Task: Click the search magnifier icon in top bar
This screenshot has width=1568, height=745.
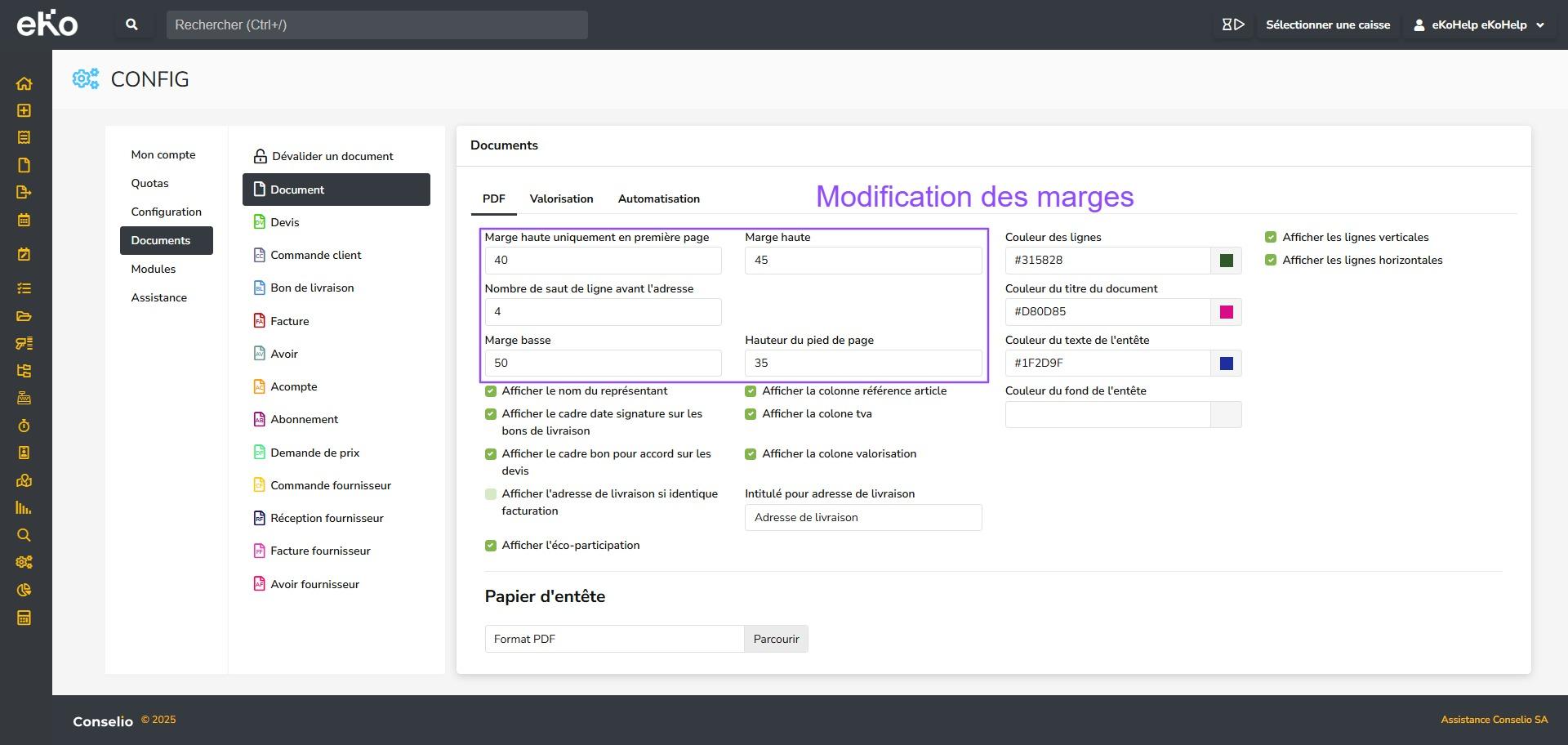Action: [131, 25]
